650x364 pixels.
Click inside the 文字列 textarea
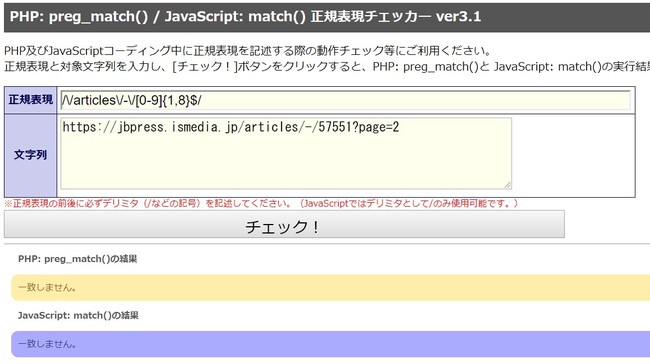point(286,153)
